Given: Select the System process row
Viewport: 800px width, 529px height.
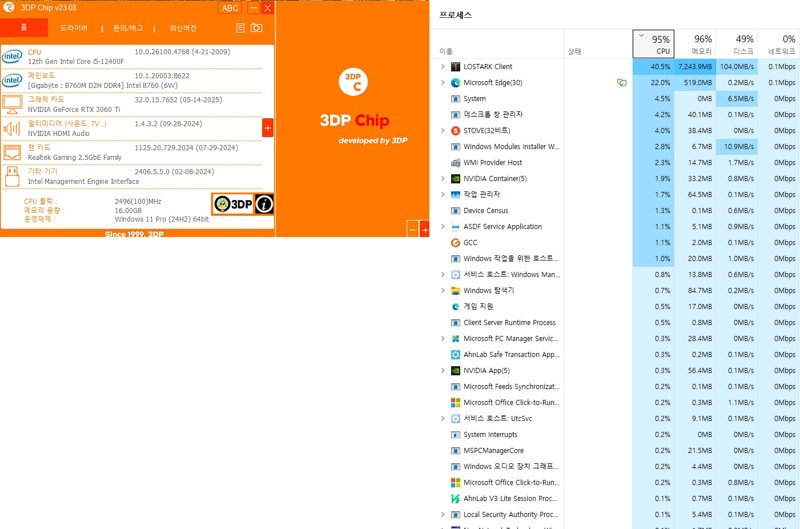Looking at the screenshot, I should coord(615,98).
